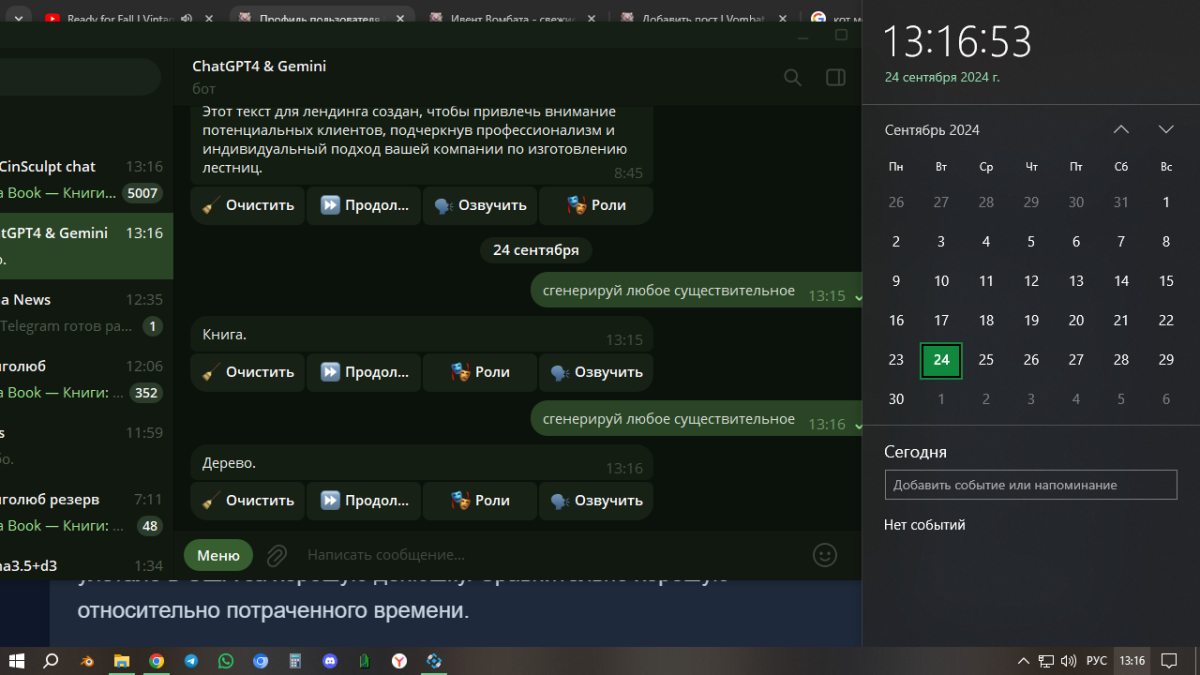Open the browser tab search chevron
The height and width of the screenshot is (675, 1200).
[20, 18]
